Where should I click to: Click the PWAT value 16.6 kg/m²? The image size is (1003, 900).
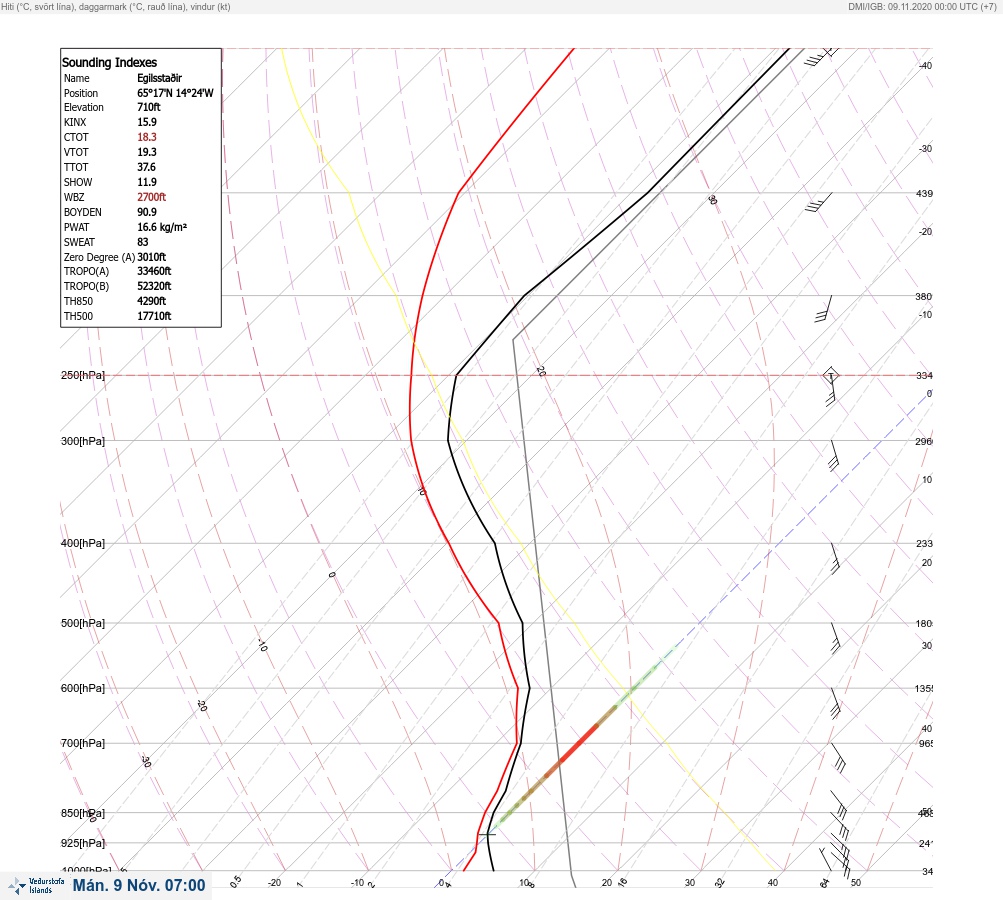tap(162, 227)
